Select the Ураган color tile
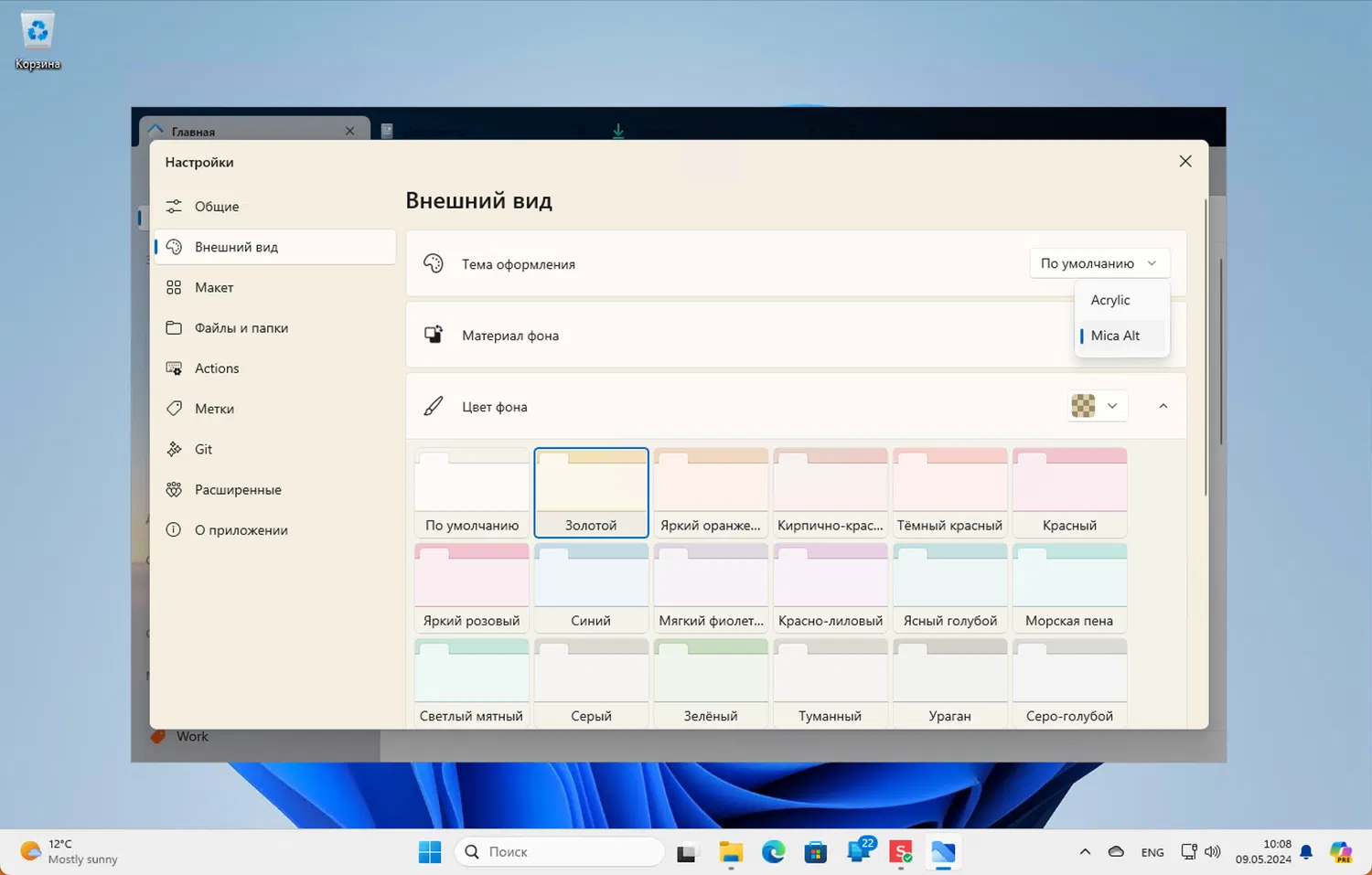The height and width of the screenshot is (875, 1372). pyautogui.click(x=950, y=683)
